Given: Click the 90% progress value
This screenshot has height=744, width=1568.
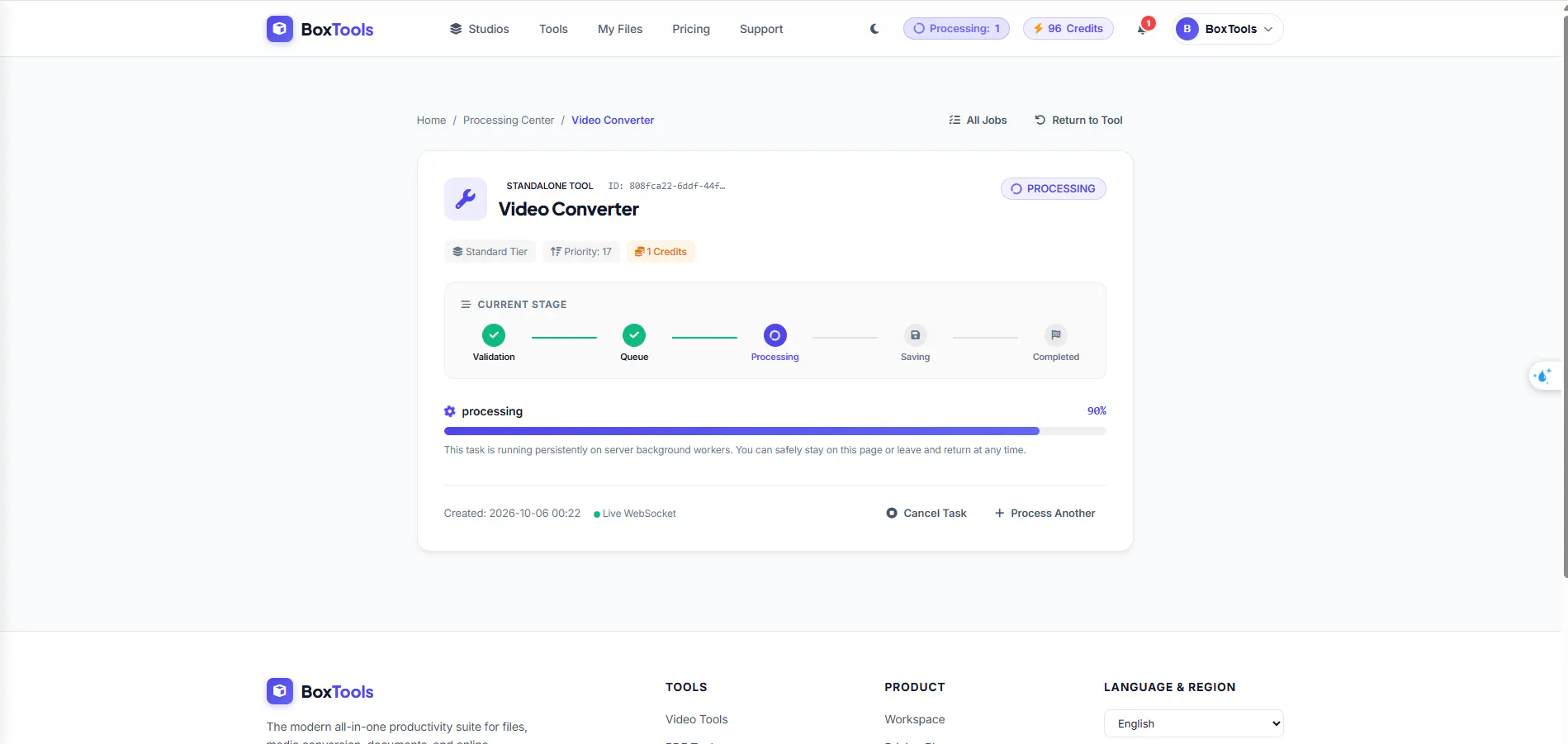Looking at the screenshot, I should tap(1097, 410).
